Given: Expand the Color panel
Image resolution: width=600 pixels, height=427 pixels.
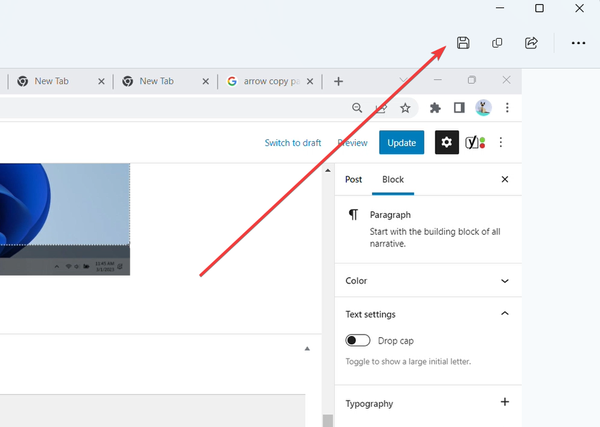Looking at the screenshot, I should coord(428,281).
